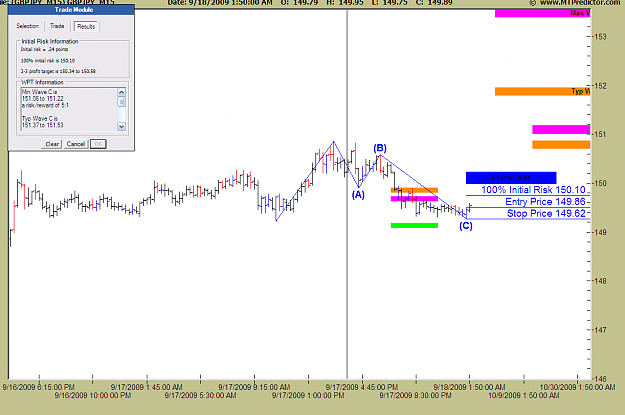Viewport: 625px width, 415px height.
Task: Select 'Initial risk = .24 points' text
Action: click(45, 49)
